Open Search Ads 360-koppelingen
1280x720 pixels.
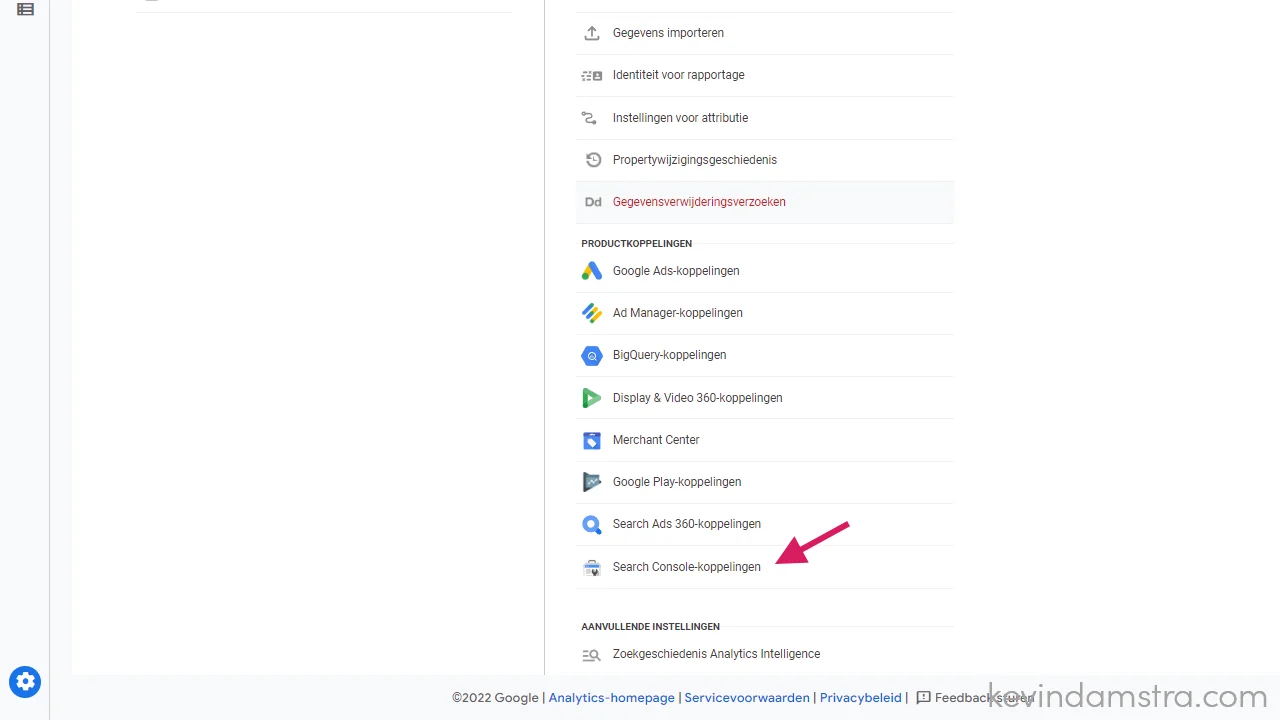[765, 524]
